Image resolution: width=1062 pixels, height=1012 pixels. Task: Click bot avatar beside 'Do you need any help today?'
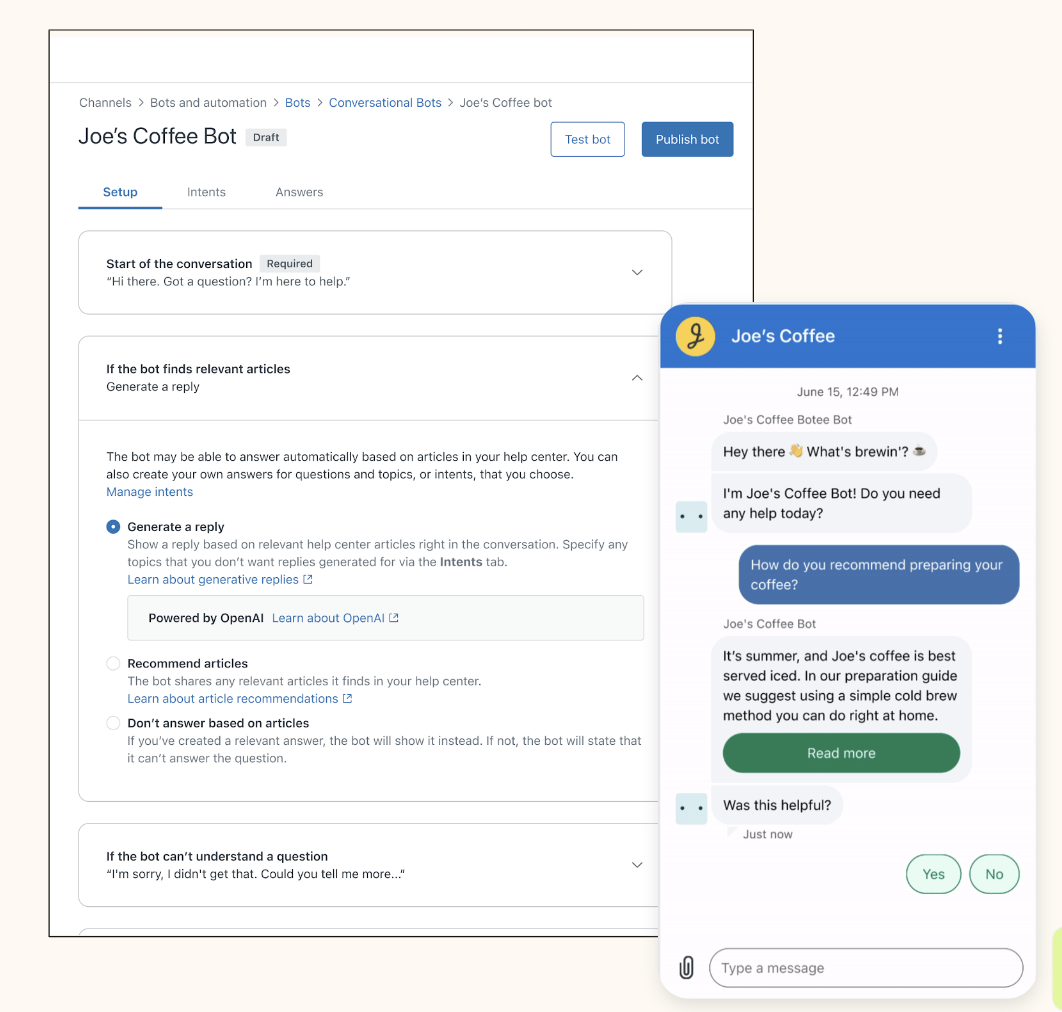pyautogui.click(x=692, y=516)
